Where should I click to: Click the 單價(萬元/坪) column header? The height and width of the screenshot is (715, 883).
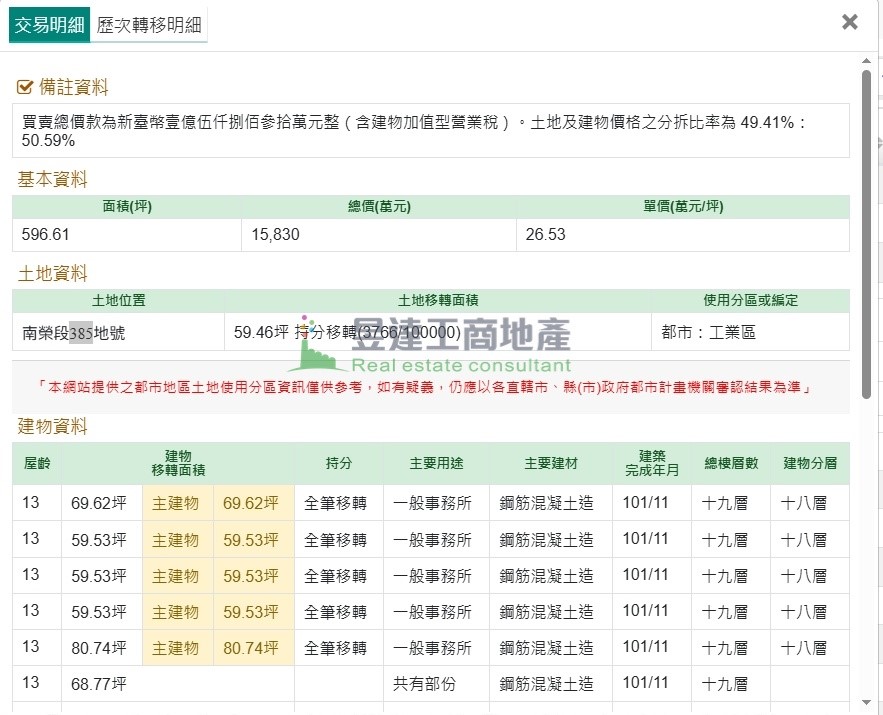pyautogui.click(x=682, y=207)
